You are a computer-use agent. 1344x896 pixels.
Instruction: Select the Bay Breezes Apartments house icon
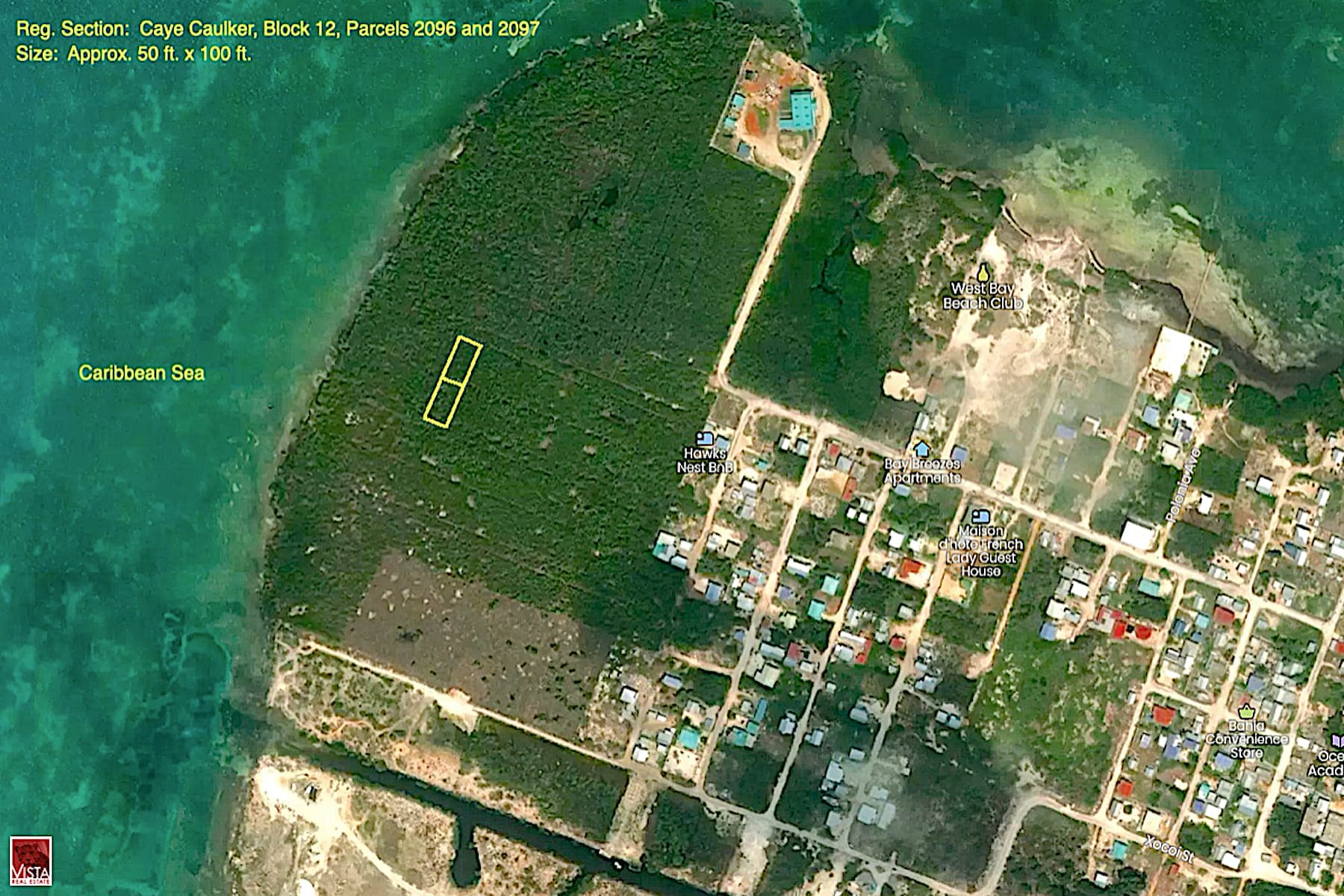[921, 448]
